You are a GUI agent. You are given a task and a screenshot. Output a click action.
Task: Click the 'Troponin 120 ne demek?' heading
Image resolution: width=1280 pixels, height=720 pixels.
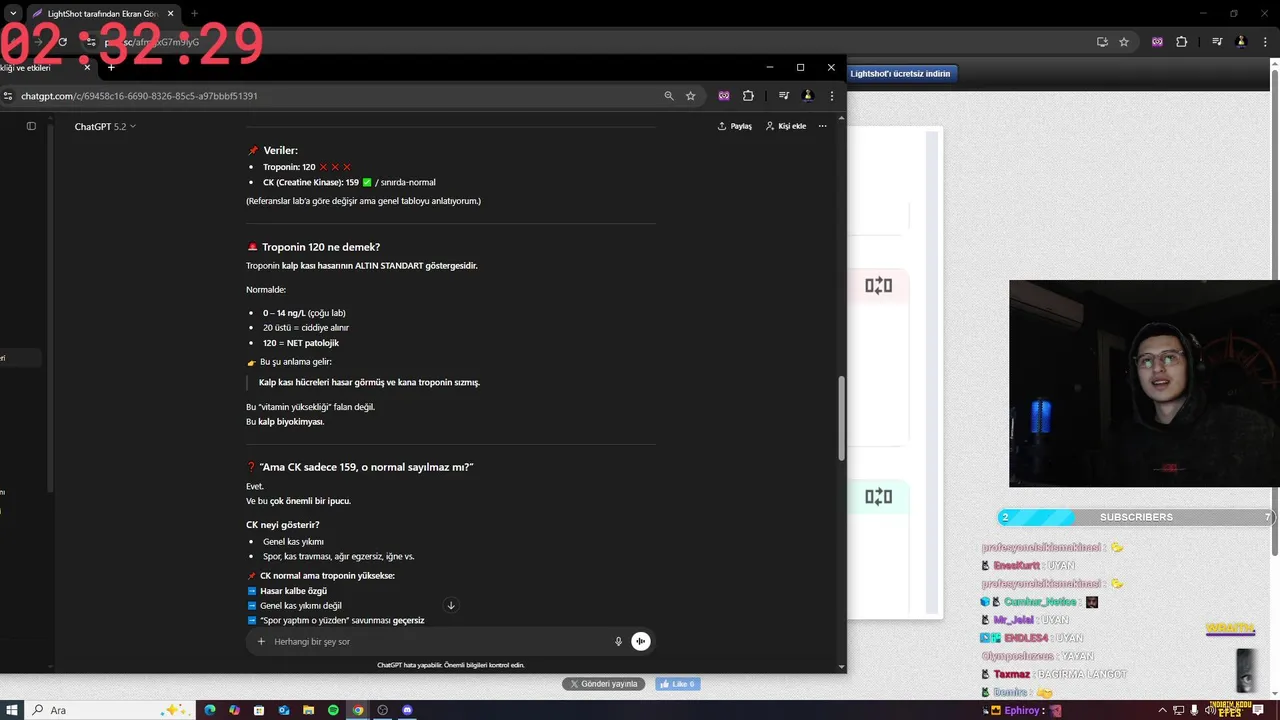[321, 247]
